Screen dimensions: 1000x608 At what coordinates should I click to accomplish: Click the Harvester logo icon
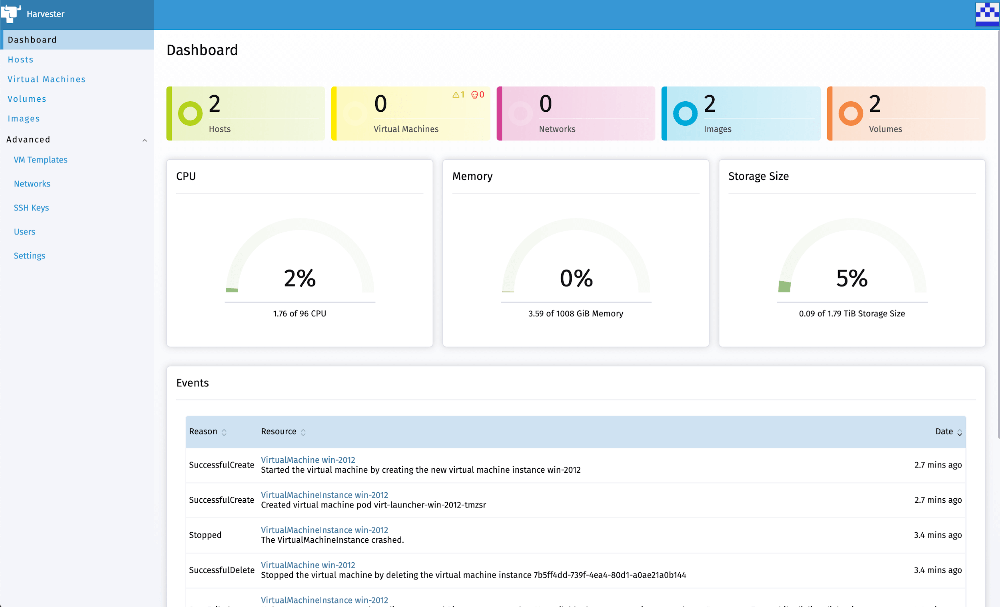click(x=12, y=15)
